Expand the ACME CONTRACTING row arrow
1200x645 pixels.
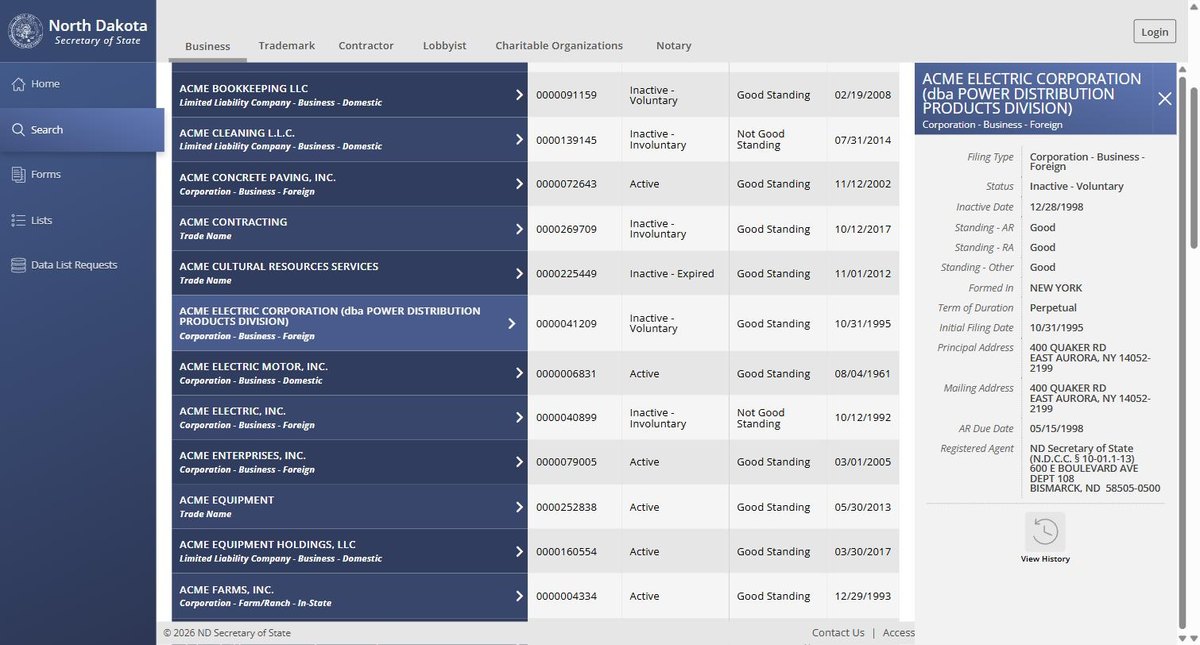coord(519,229)
